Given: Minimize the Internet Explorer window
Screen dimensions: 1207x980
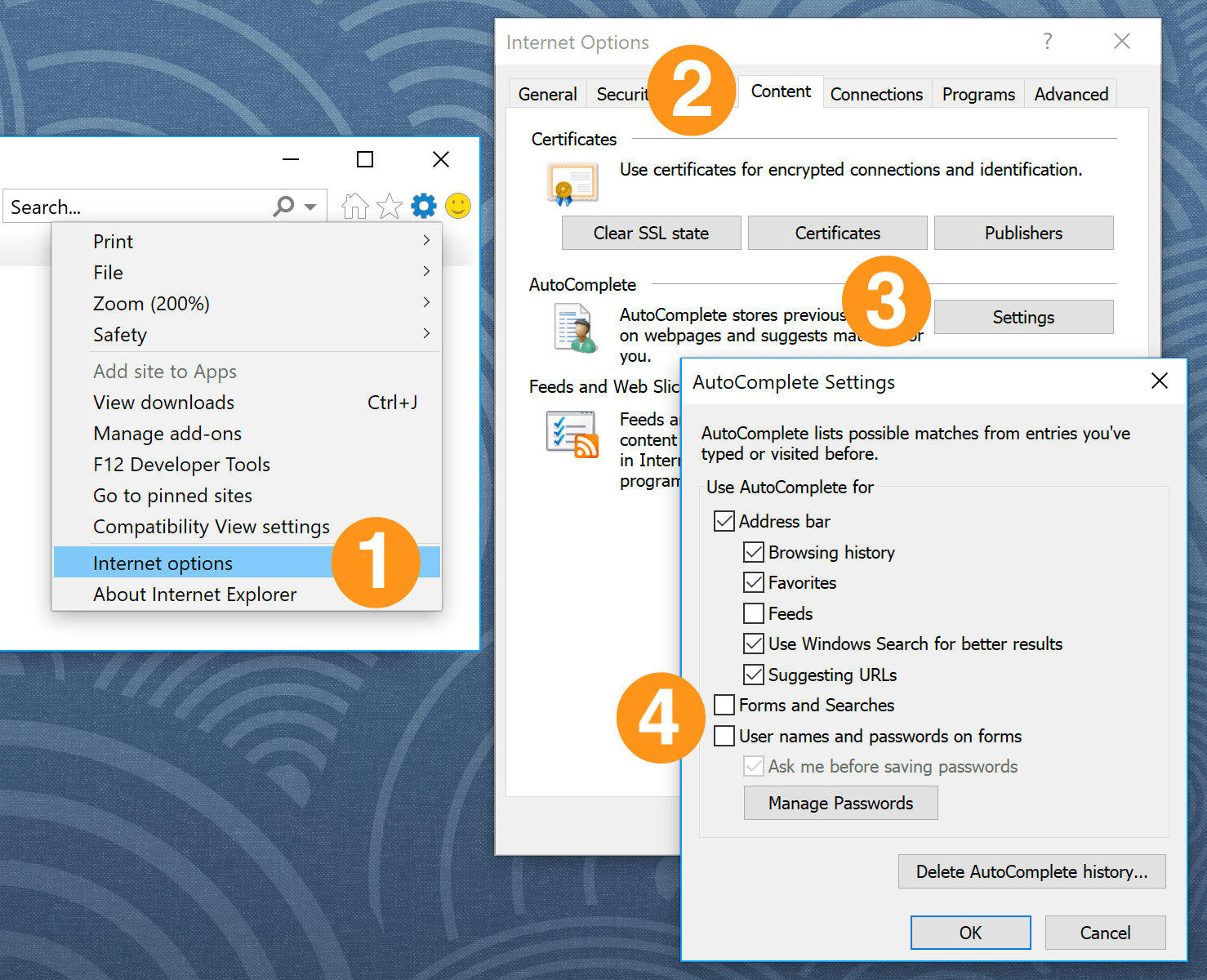Looking at the screenshot, I should click(x=291, y=159).
